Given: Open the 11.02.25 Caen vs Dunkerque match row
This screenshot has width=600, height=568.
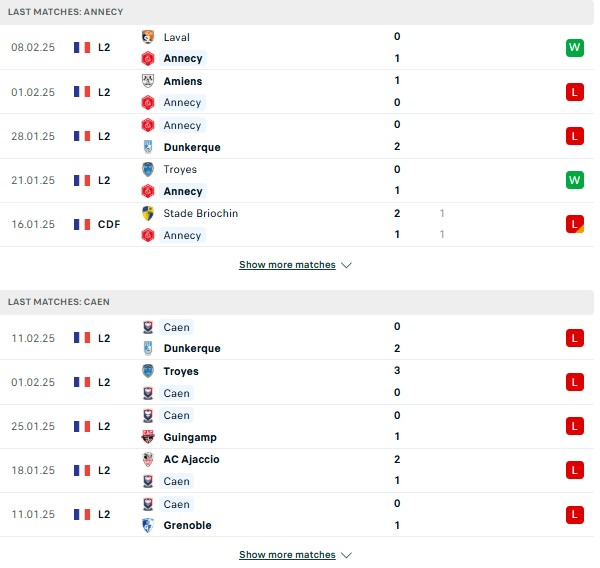Looking at the screenshot, I should pyautogui.click(x=297, y=338).
